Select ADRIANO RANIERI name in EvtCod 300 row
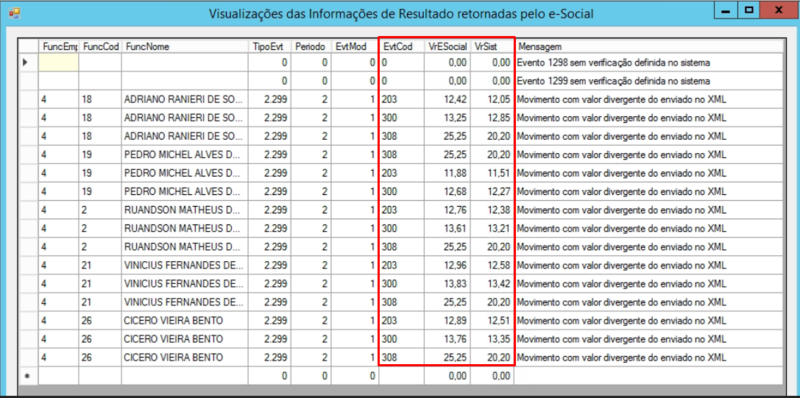800x398 pixels. click(184, 118)
